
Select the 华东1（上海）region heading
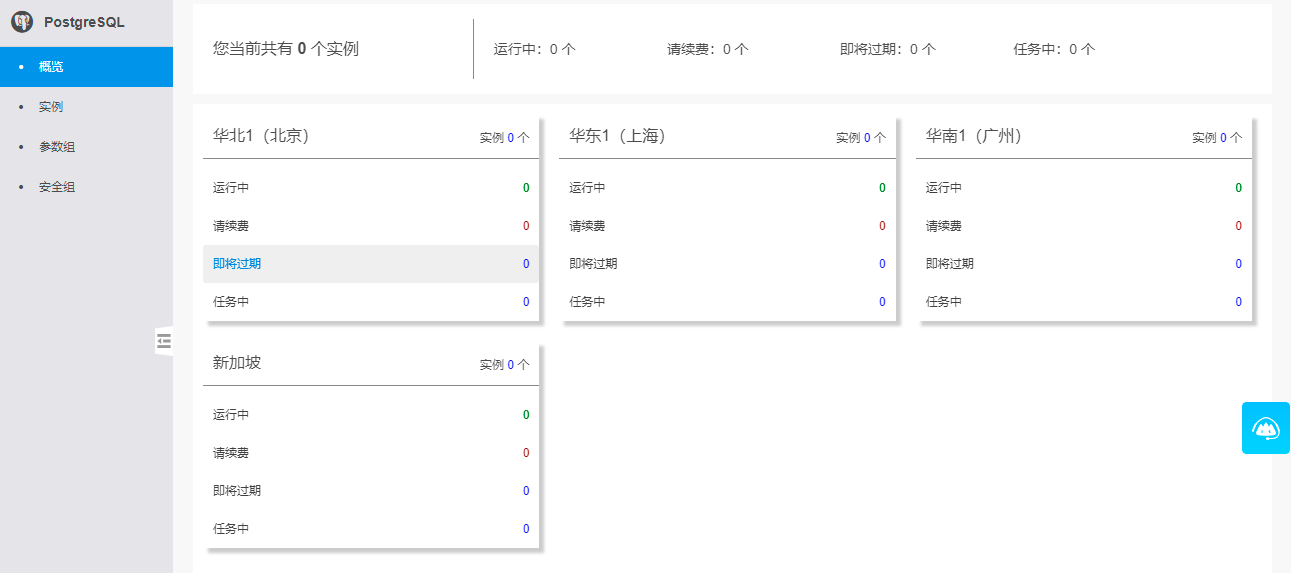pos(618,136)
